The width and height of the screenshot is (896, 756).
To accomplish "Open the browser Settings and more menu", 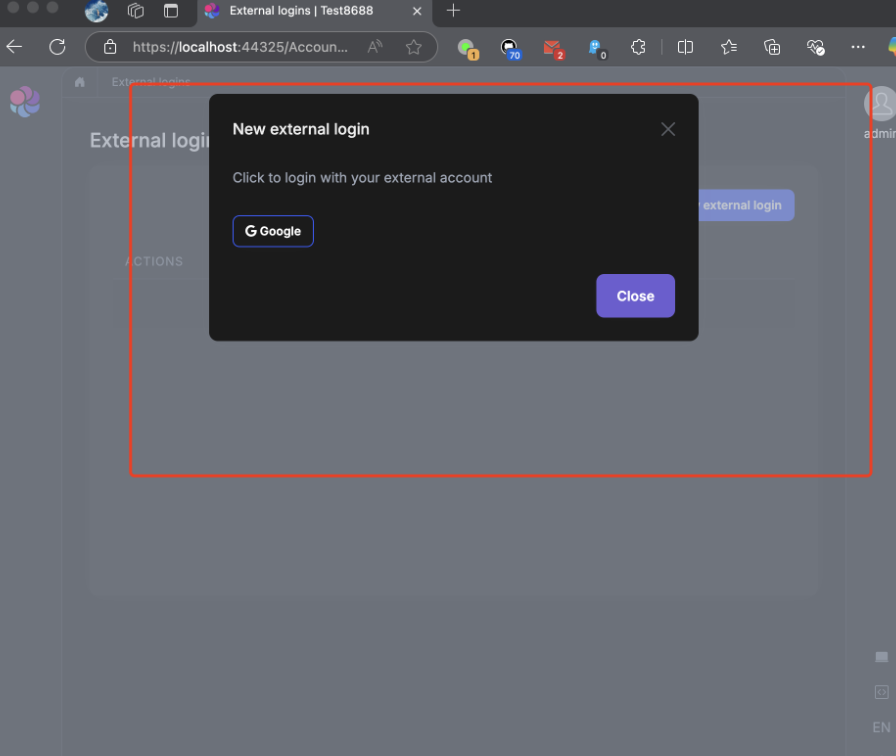I will click(x=858, y=47).
